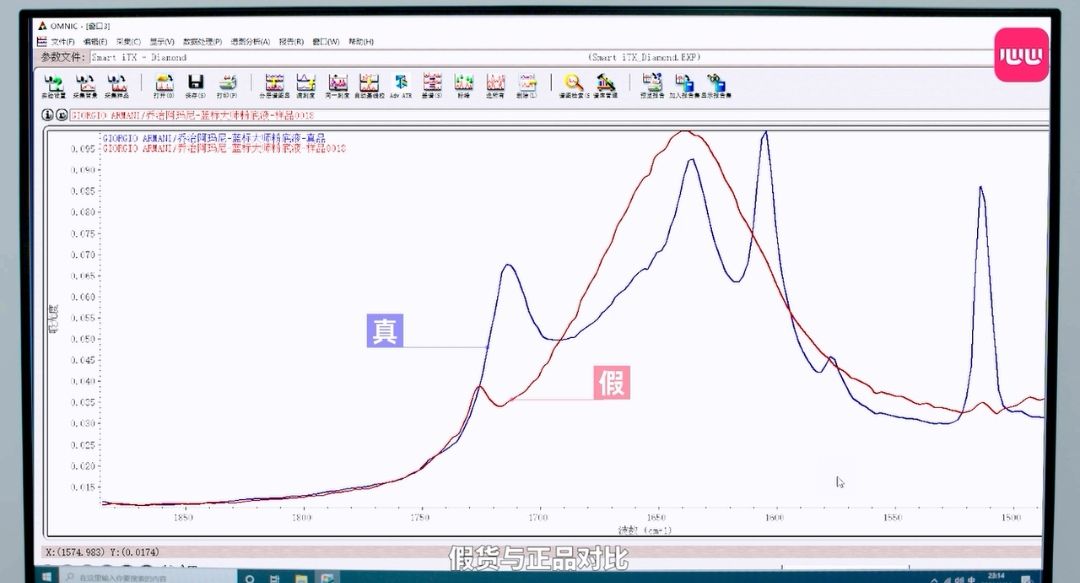Screen dimensions: 1080x583
Task: Open the Experiment Setup (实验设置) tool
Action: point(53,86)
